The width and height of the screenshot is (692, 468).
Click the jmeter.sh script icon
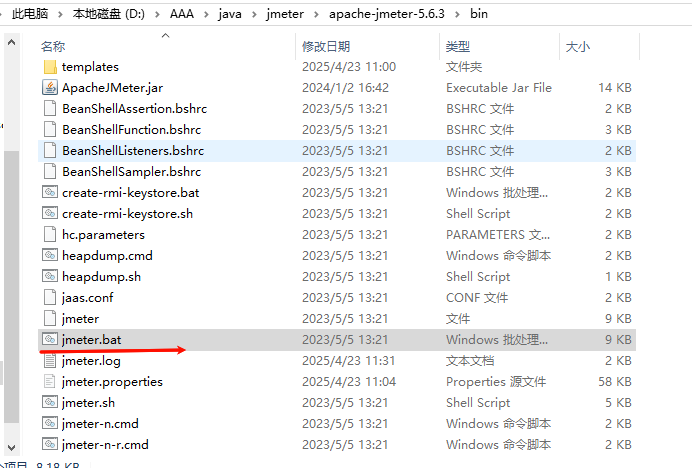pos(50,402)
